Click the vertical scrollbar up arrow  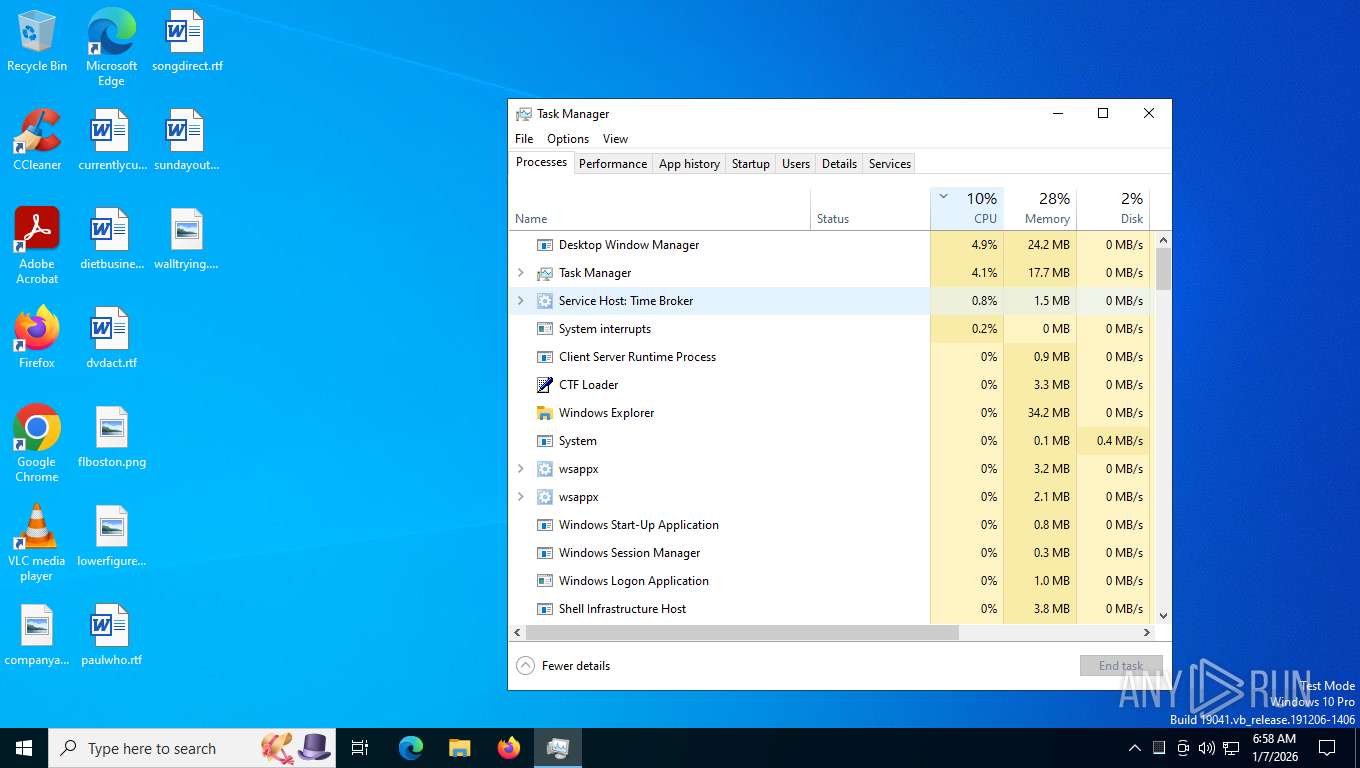(1163, 240)
